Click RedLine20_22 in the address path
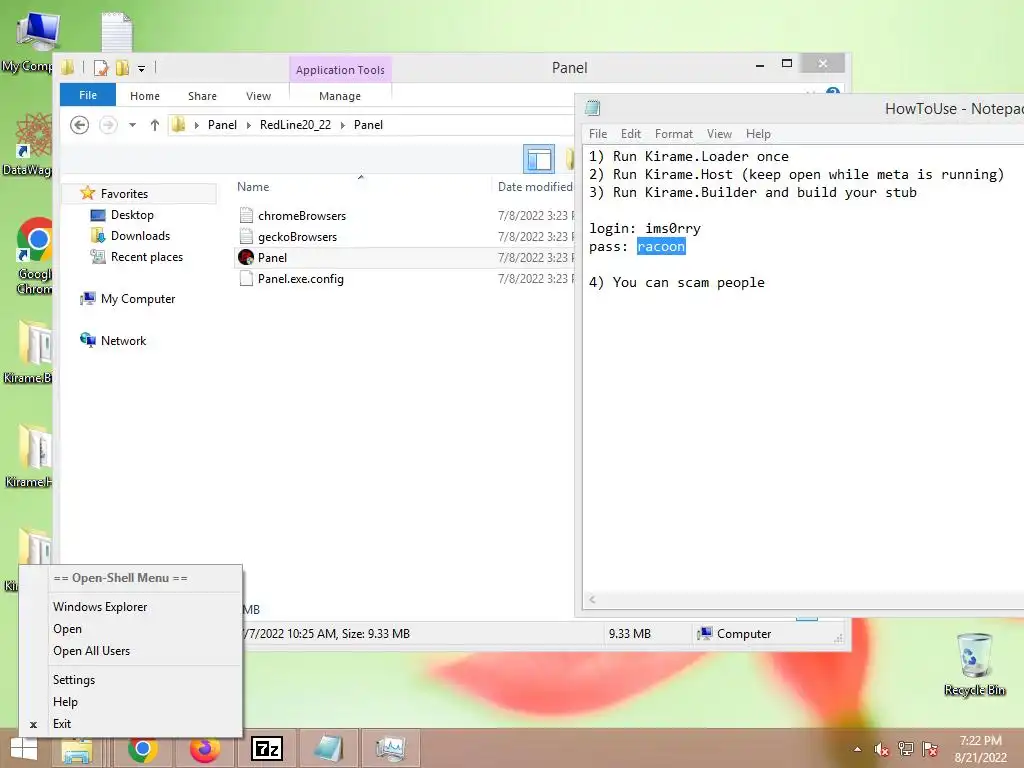 point(295,125)
